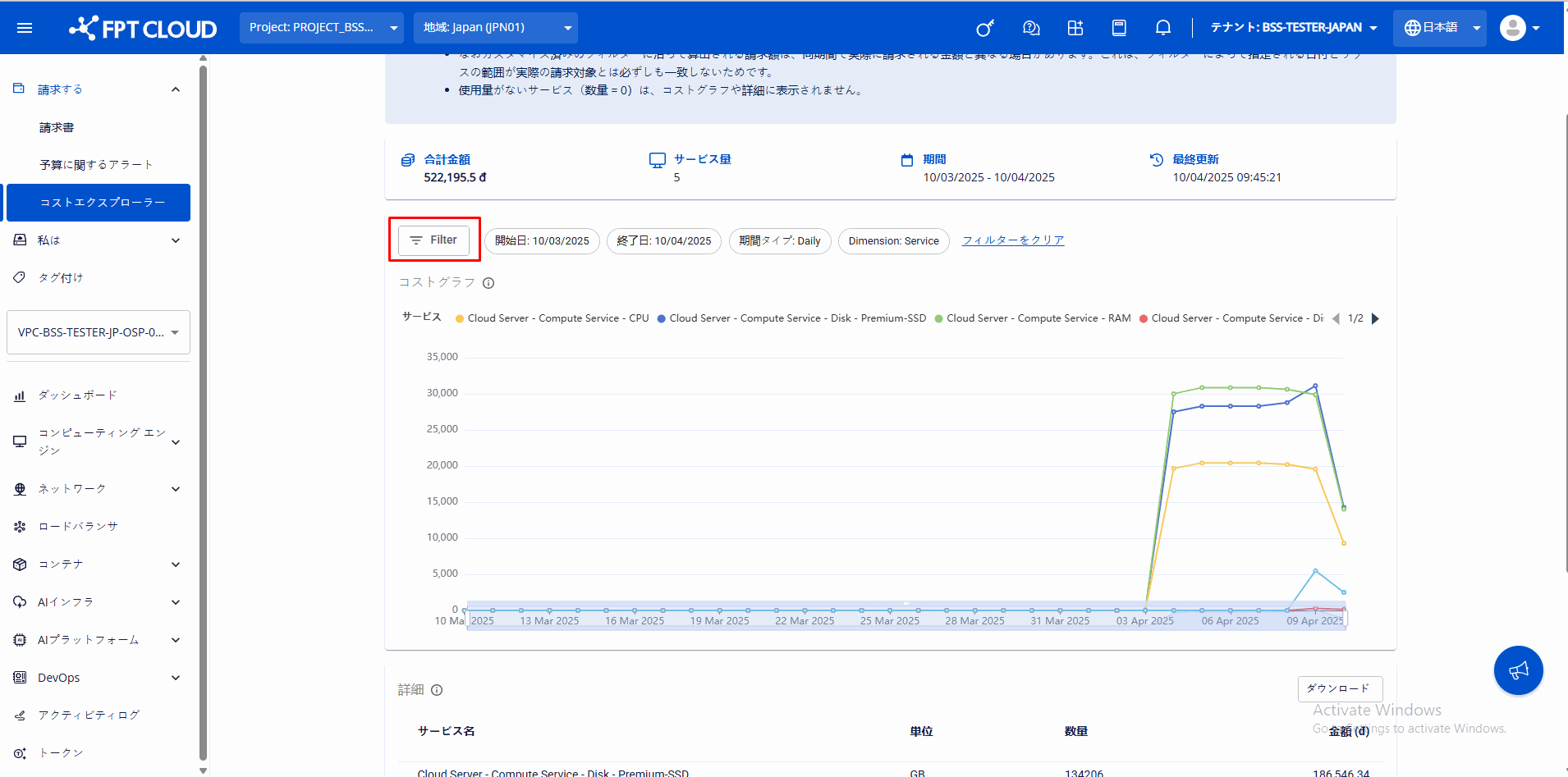
Task: Go to next legend page arrow
Action: [x=1376, y=318]
